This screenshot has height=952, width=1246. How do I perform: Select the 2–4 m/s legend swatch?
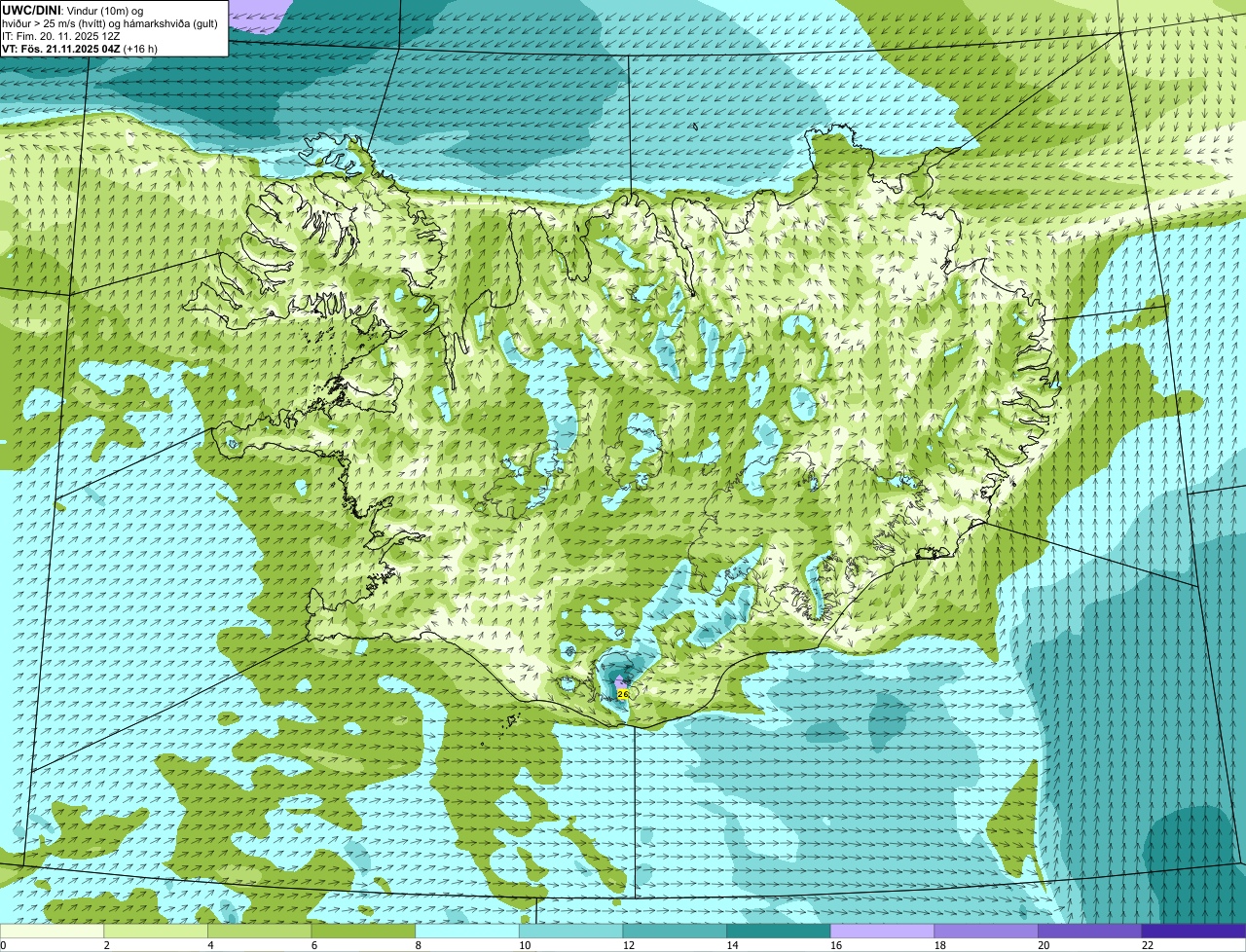click(156, 931)
